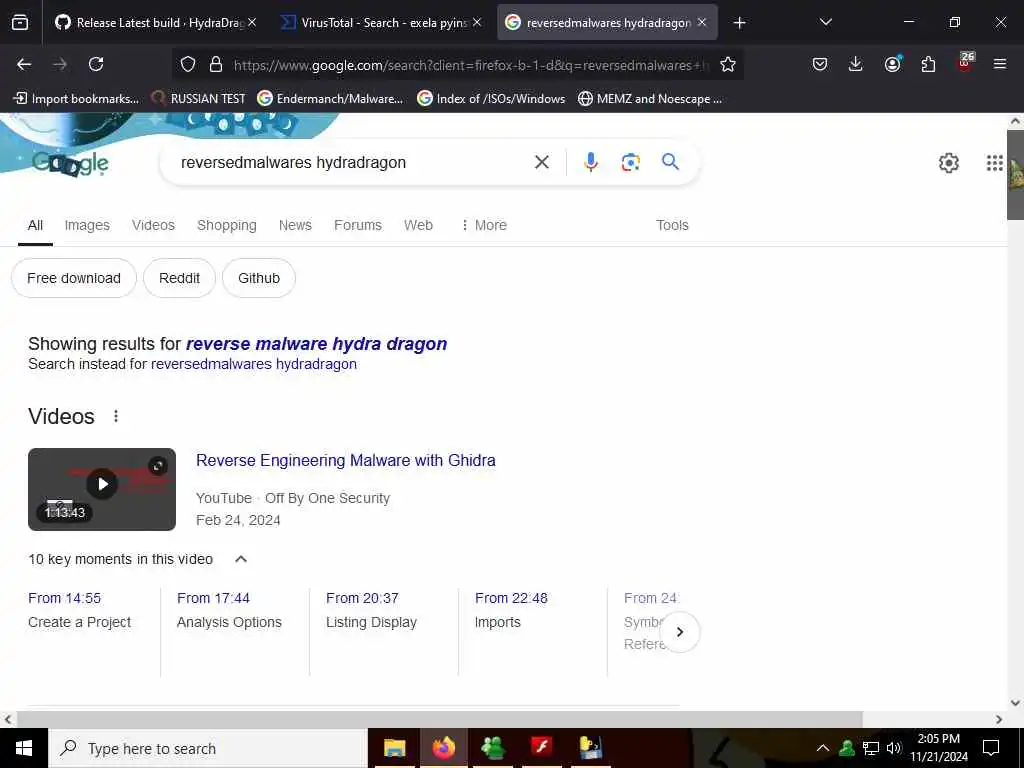The height and width of the screenshot is (768, 1024).
Task: Go back using the browser back arrow
Action: pos(24,64)
